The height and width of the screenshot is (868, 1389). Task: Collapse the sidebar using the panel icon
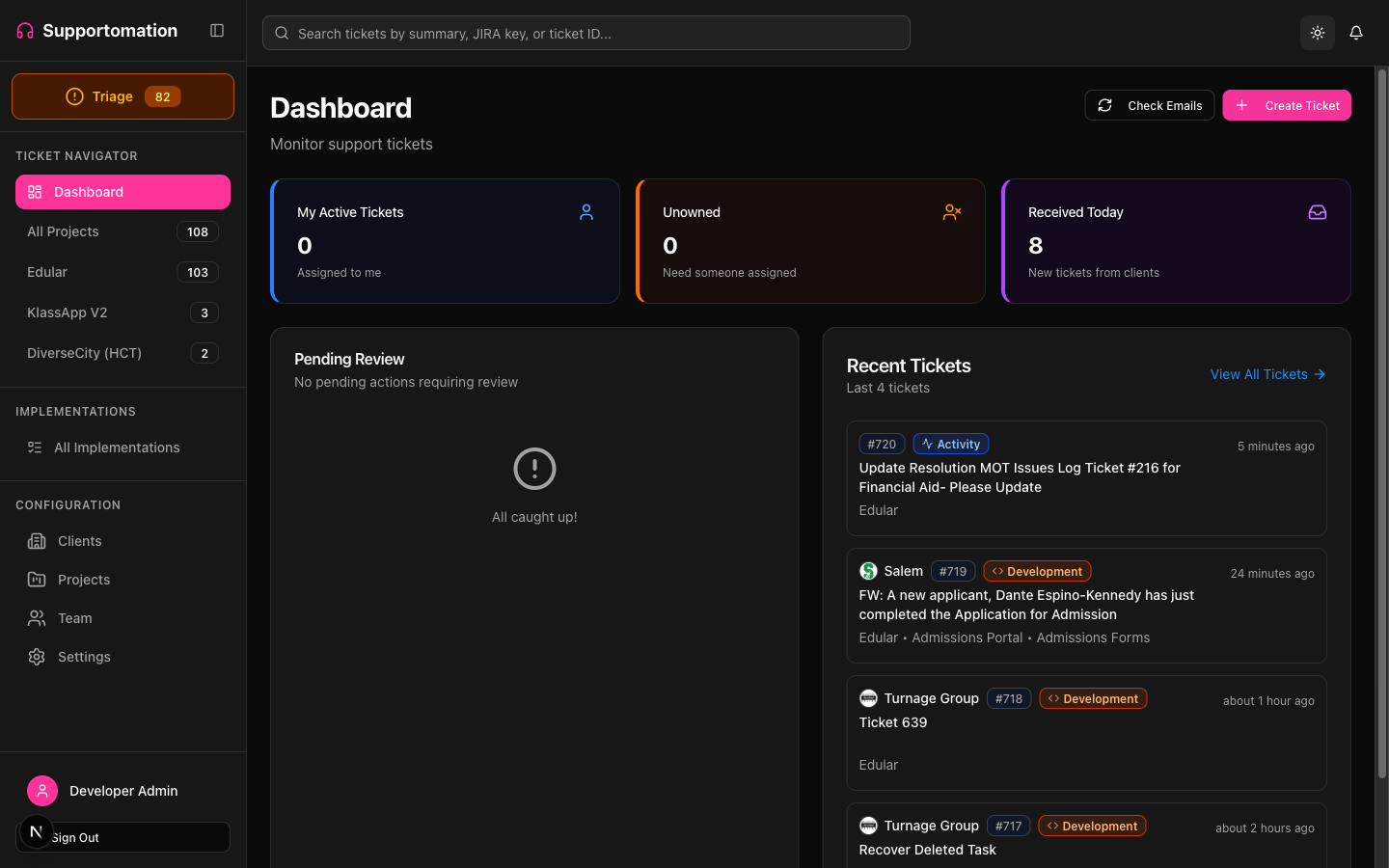click(217, 31)
